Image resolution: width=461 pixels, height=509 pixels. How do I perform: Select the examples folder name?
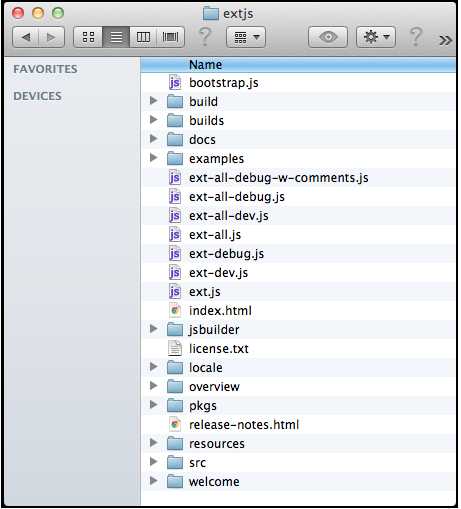(216, 159)
